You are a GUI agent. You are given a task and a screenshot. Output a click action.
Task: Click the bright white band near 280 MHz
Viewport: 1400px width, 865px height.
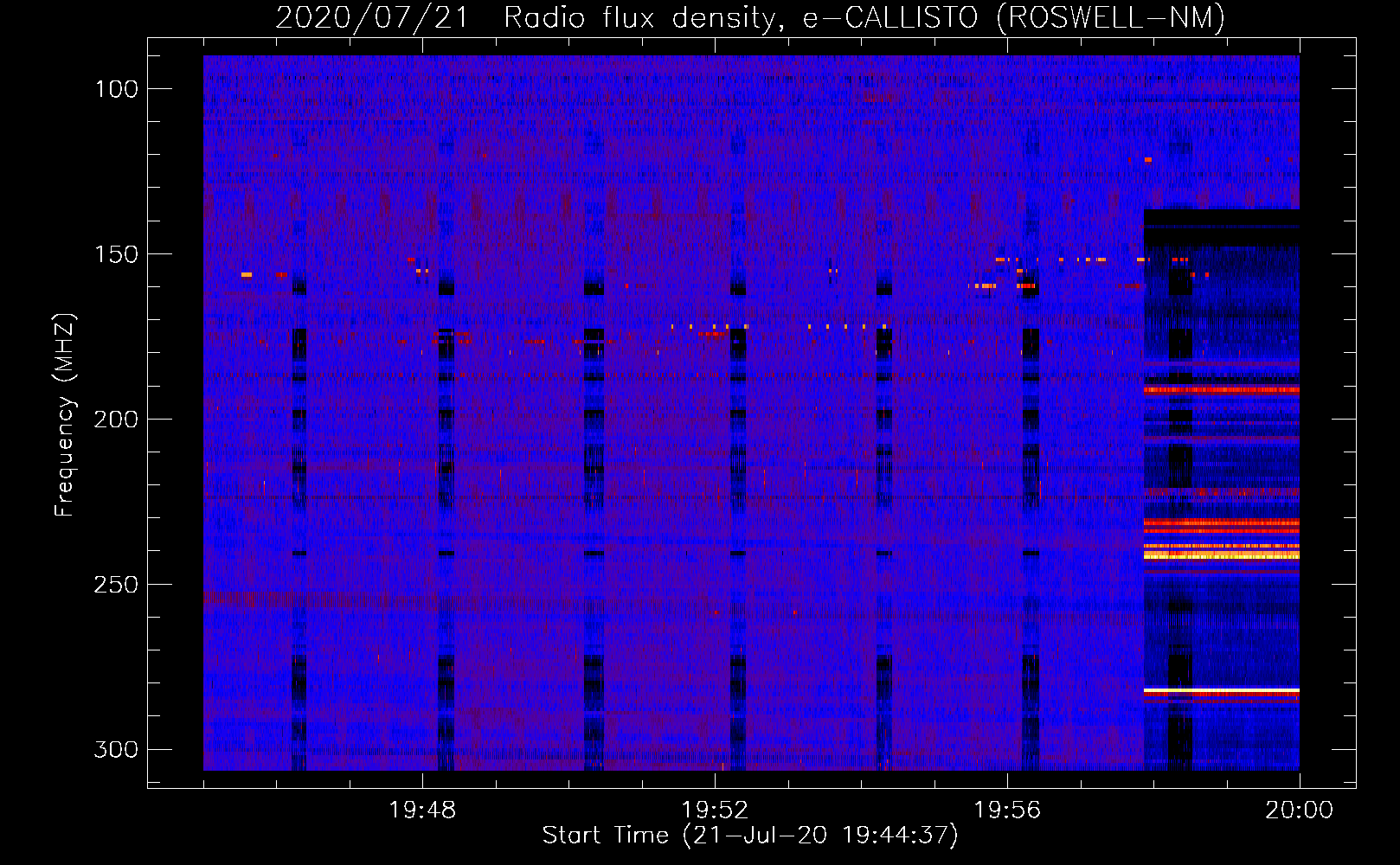1222,690
